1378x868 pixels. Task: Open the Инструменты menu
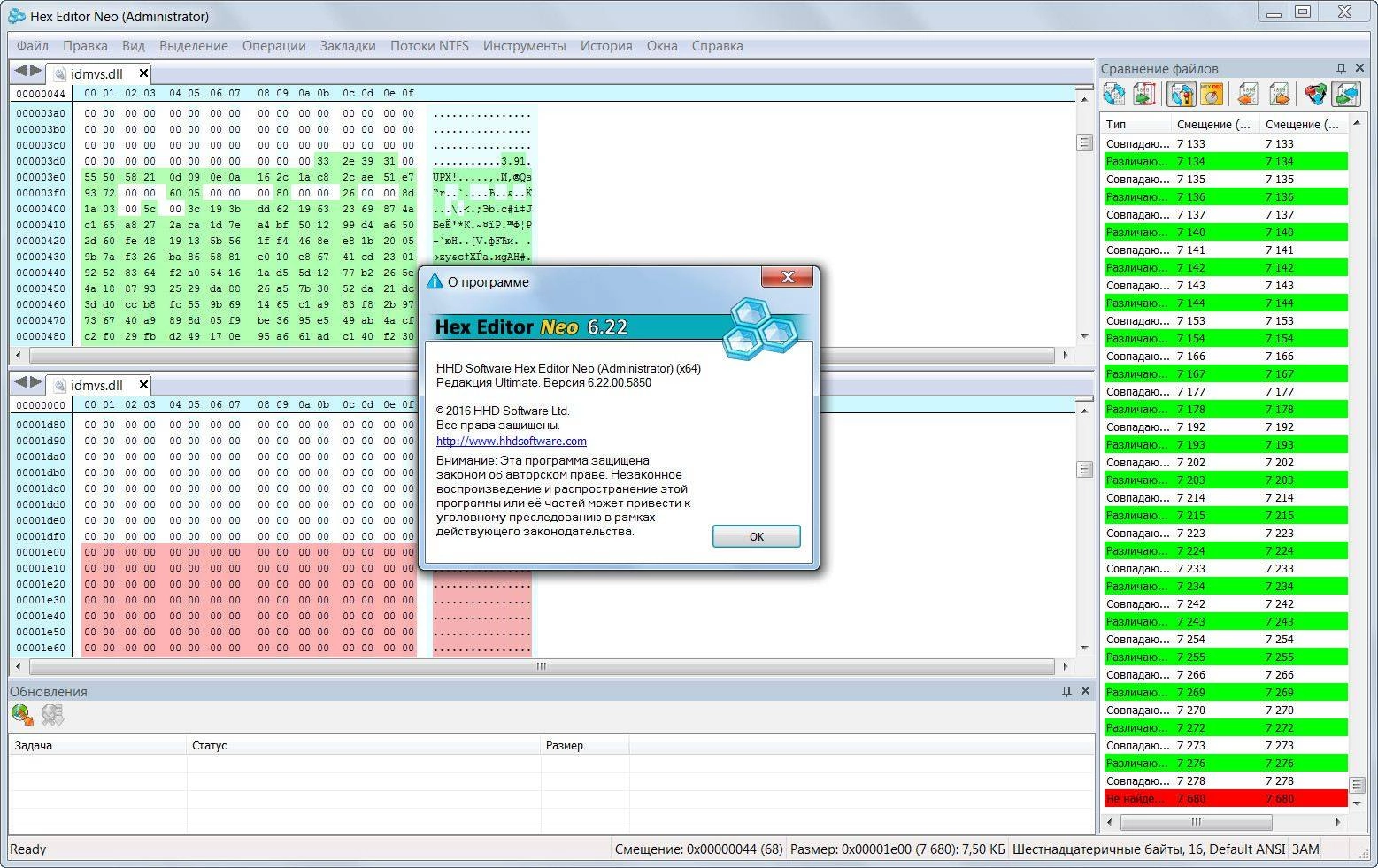525,46
